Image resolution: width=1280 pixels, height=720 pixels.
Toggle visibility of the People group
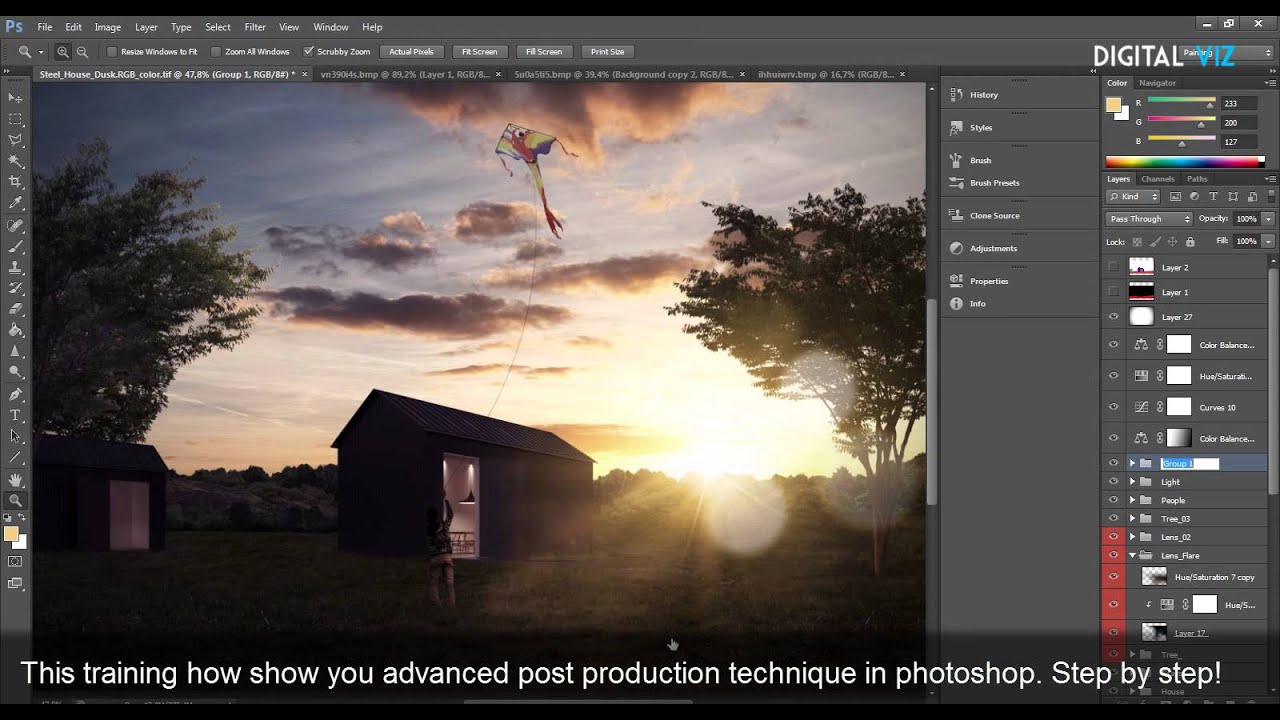pyautogui.click(x=1113, y=500)
